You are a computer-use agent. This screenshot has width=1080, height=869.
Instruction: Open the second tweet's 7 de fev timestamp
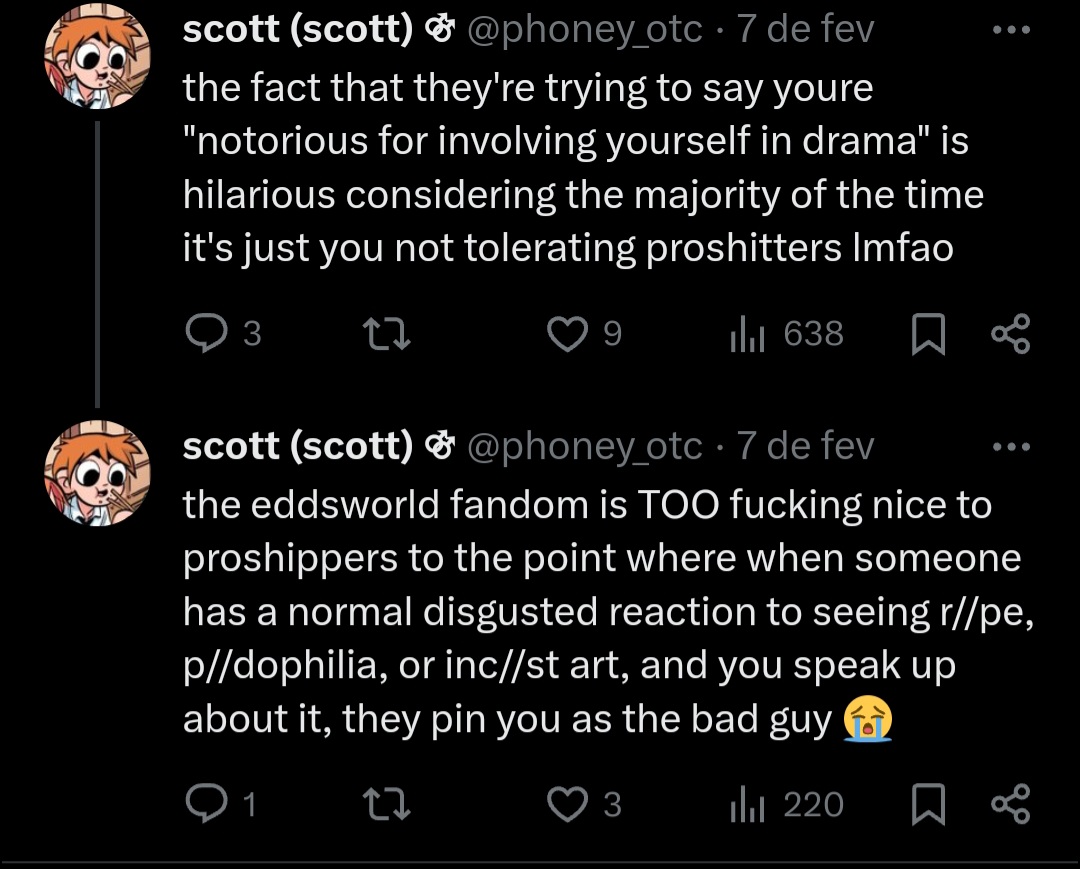[x=805, y=446]
